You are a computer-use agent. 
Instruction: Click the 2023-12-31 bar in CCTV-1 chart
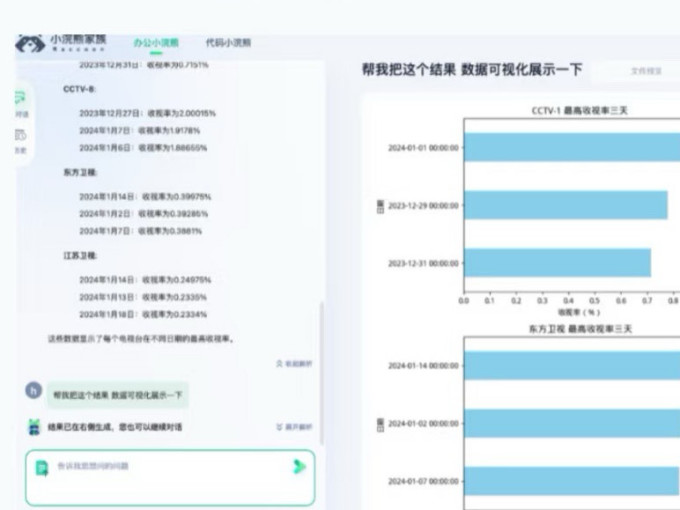(x=558, y=262)
